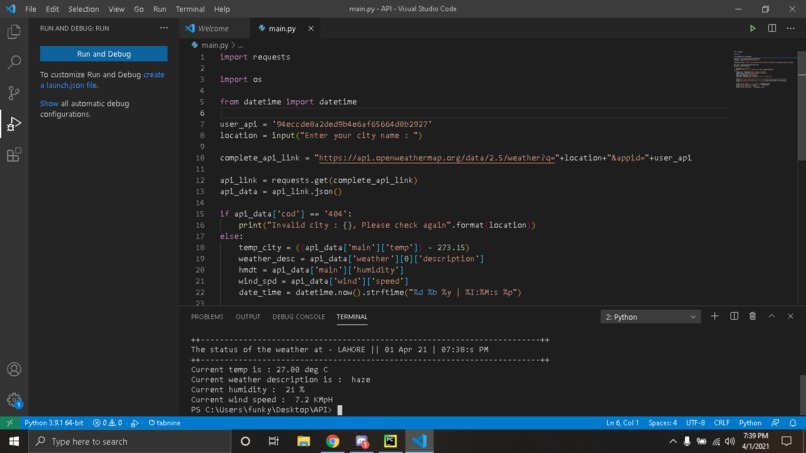This screenshot has height=453, width=806.
Task: Open the Manage gear icon
Action: point(14,400)
